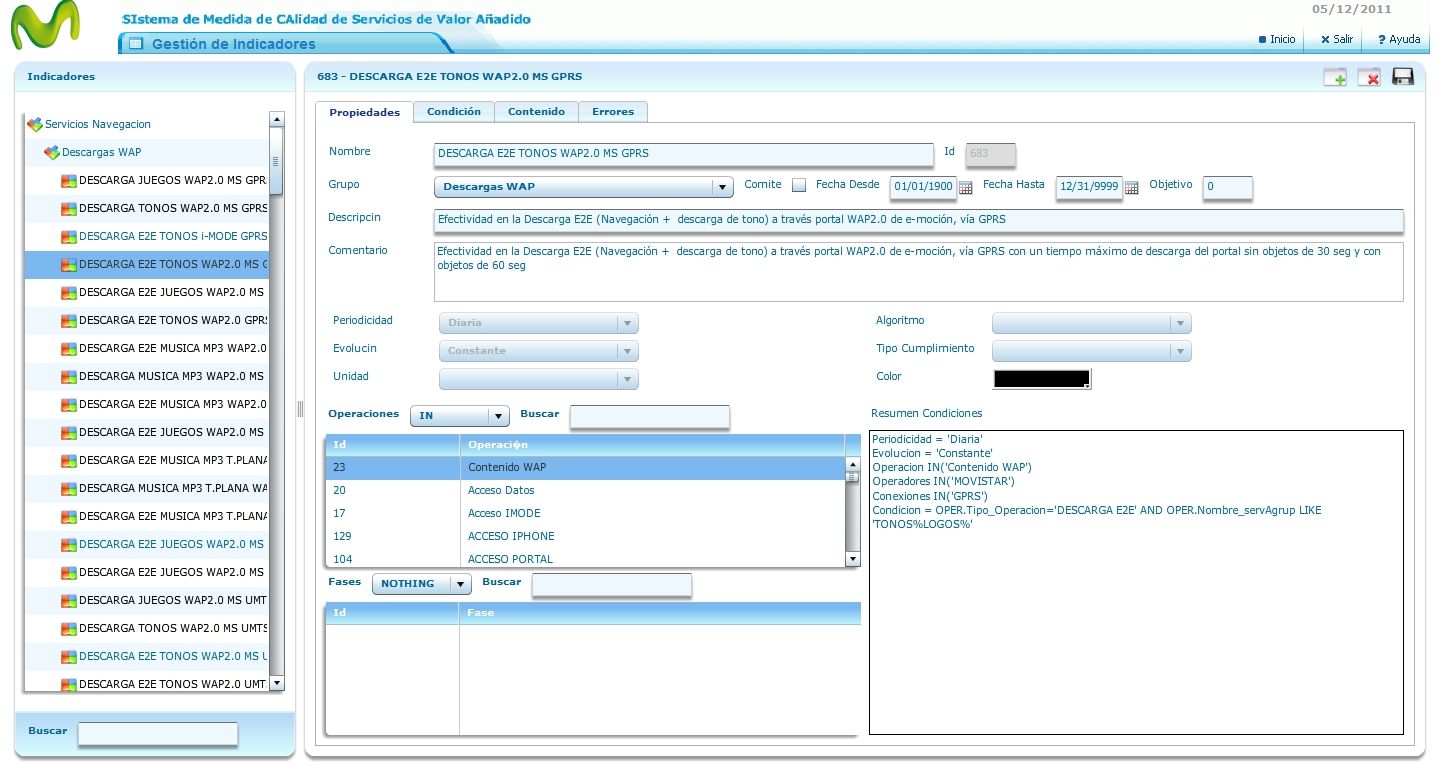Select operation row 104 ACCESO PORTAL

(586, 558)
